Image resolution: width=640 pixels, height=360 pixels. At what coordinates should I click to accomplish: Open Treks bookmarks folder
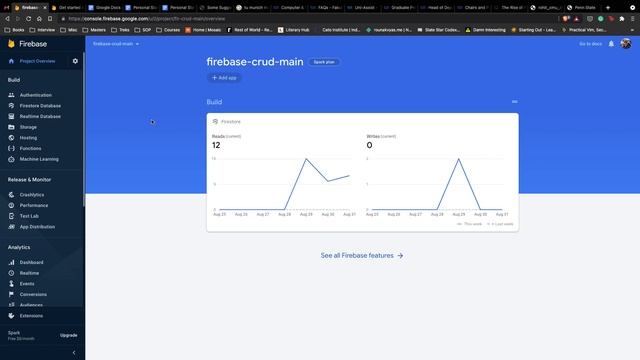click(120, 30)
